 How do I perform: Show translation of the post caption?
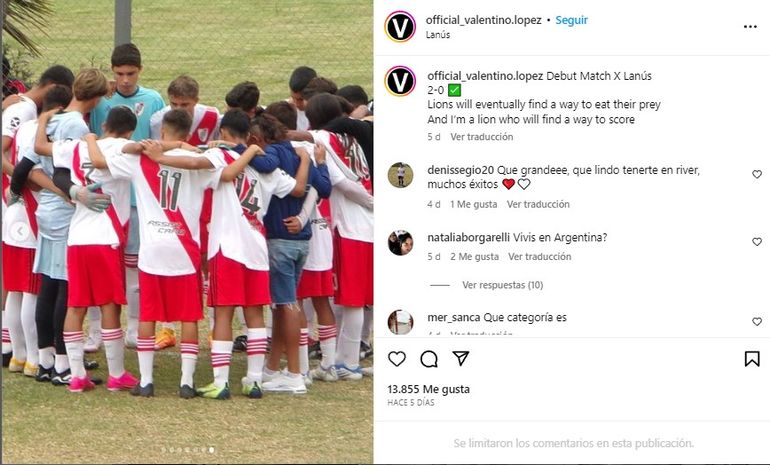click(x=482, y=137)
